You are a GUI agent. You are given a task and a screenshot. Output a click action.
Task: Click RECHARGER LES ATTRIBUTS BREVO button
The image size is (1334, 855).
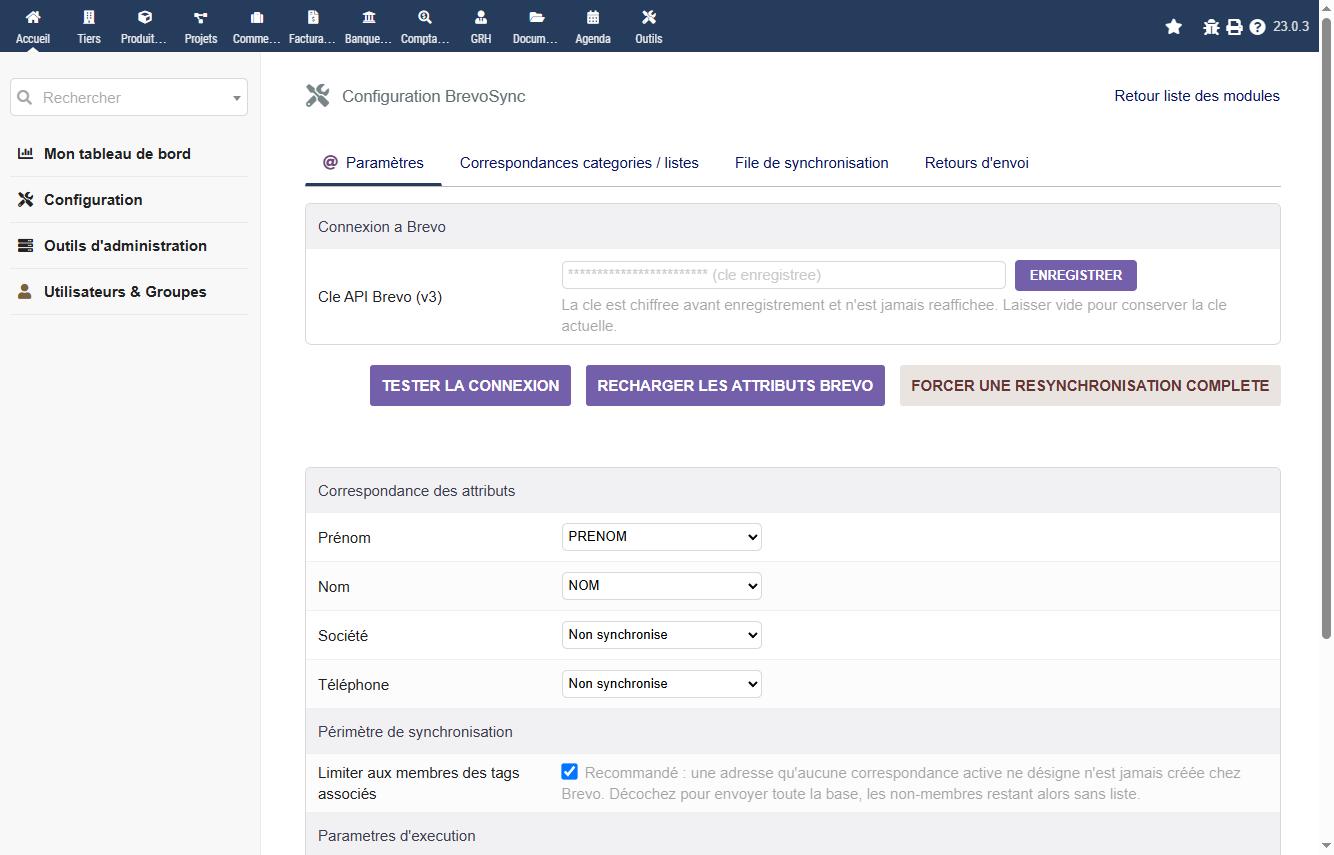[x=735, y=385]
